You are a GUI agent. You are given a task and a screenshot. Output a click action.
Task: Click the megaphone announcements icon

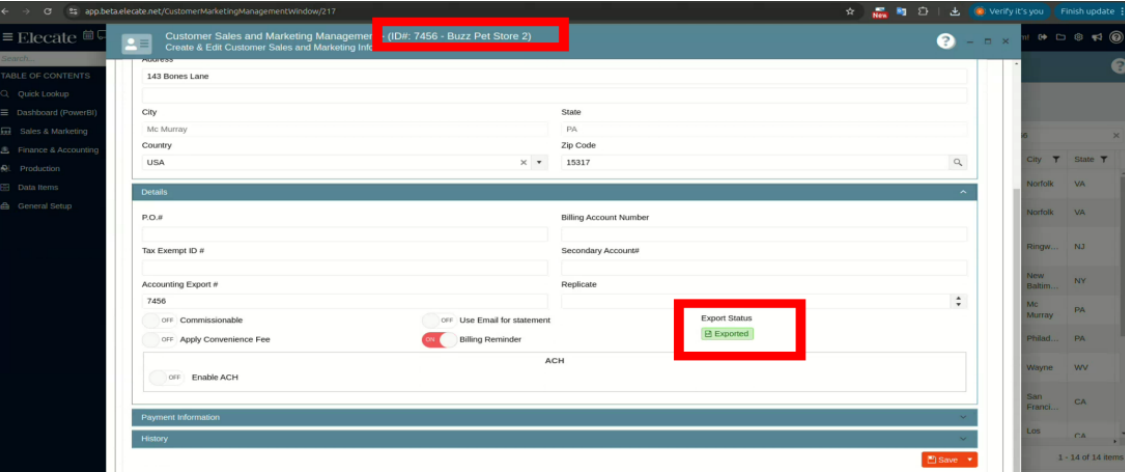click(x=1096, y=37)
